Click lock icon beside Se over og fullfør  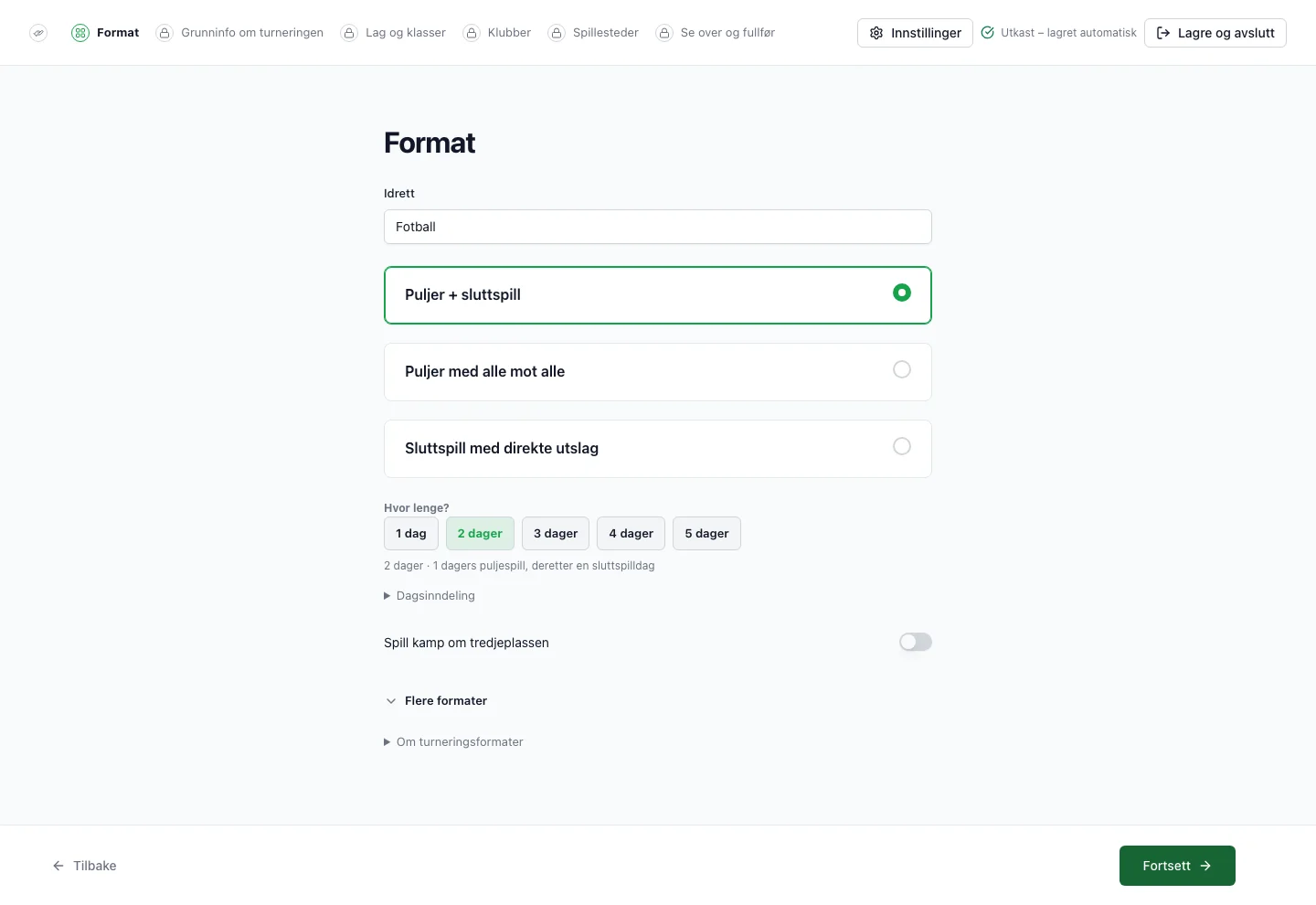tap(664, 33)
